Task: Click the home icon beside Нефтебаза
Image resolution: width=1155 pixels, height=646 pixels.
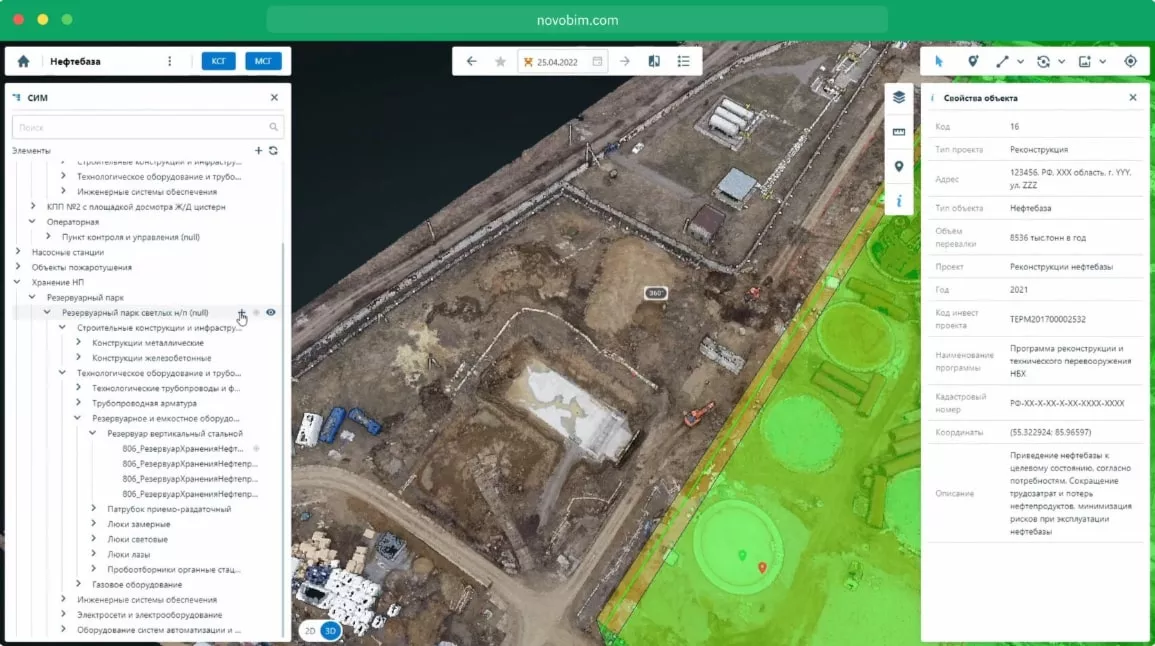Action: click(24, 61)
